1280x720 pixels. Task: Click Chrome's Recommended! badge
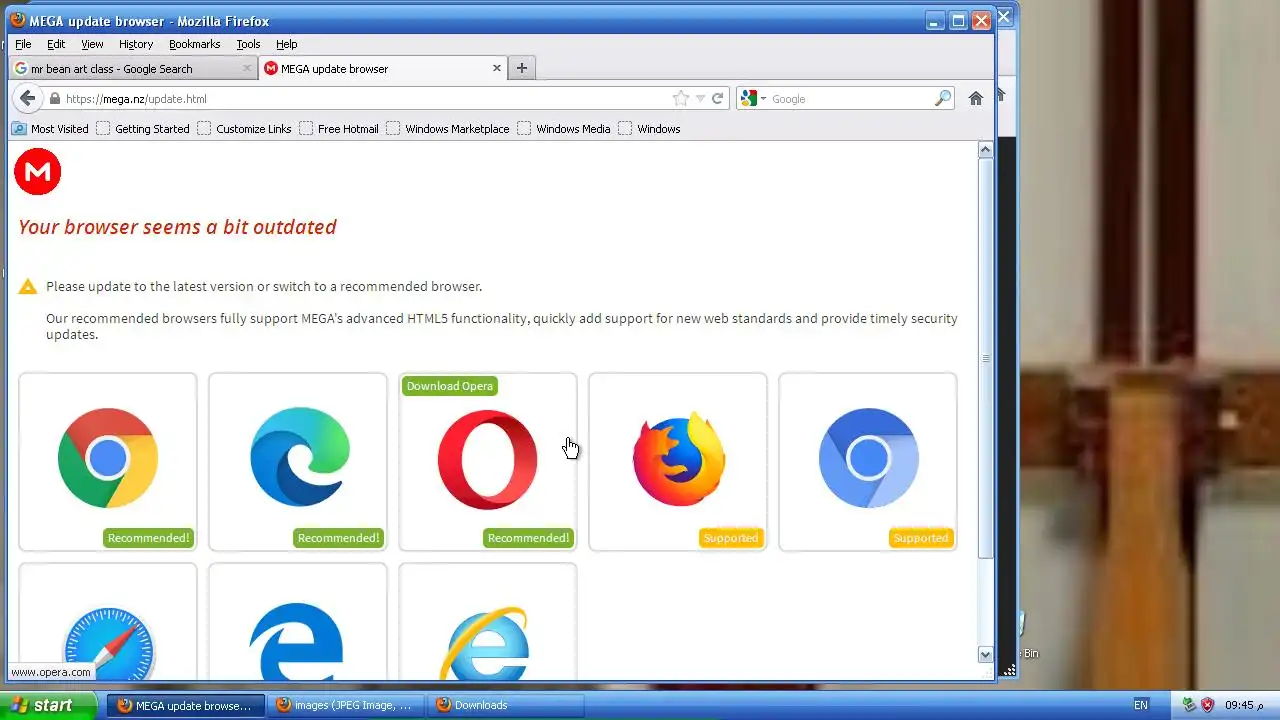[x=148, y=538]
